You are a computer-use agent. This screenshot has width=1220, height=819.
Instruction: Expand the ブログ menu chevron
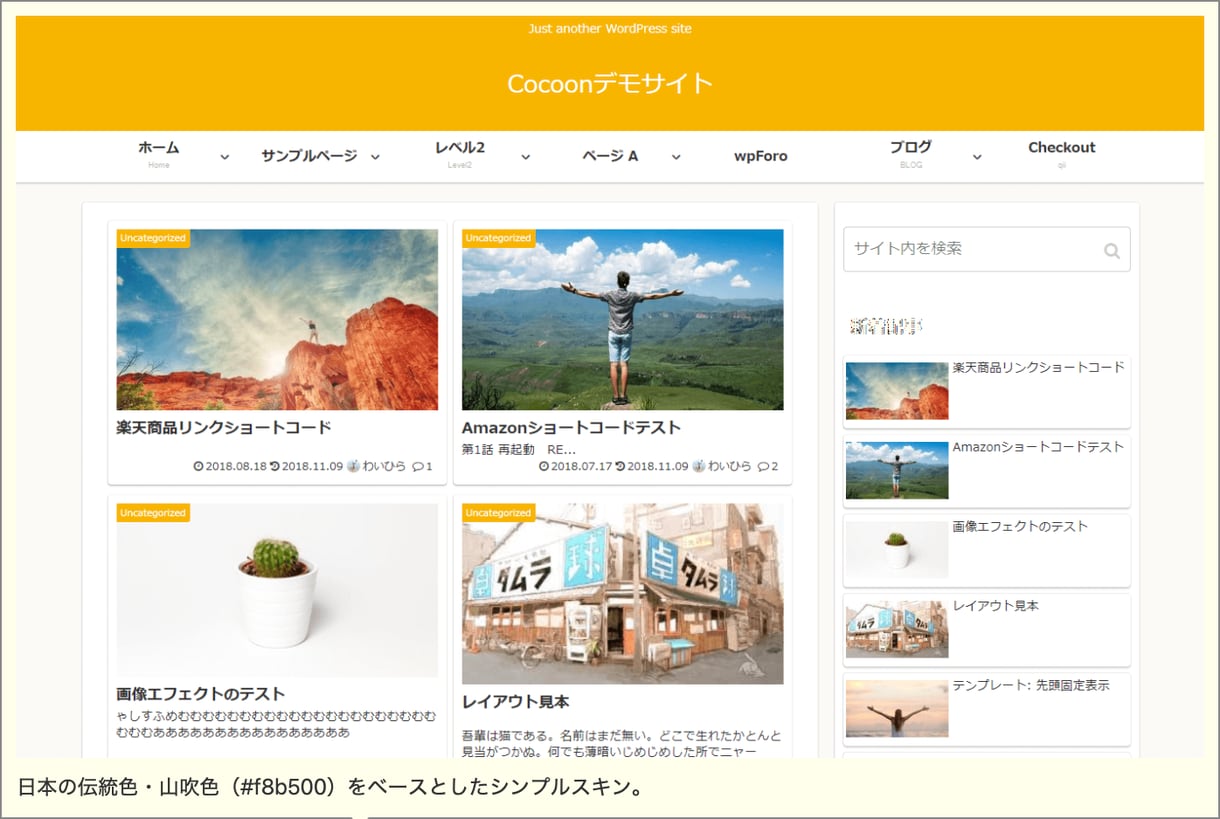tap(977, 157)
